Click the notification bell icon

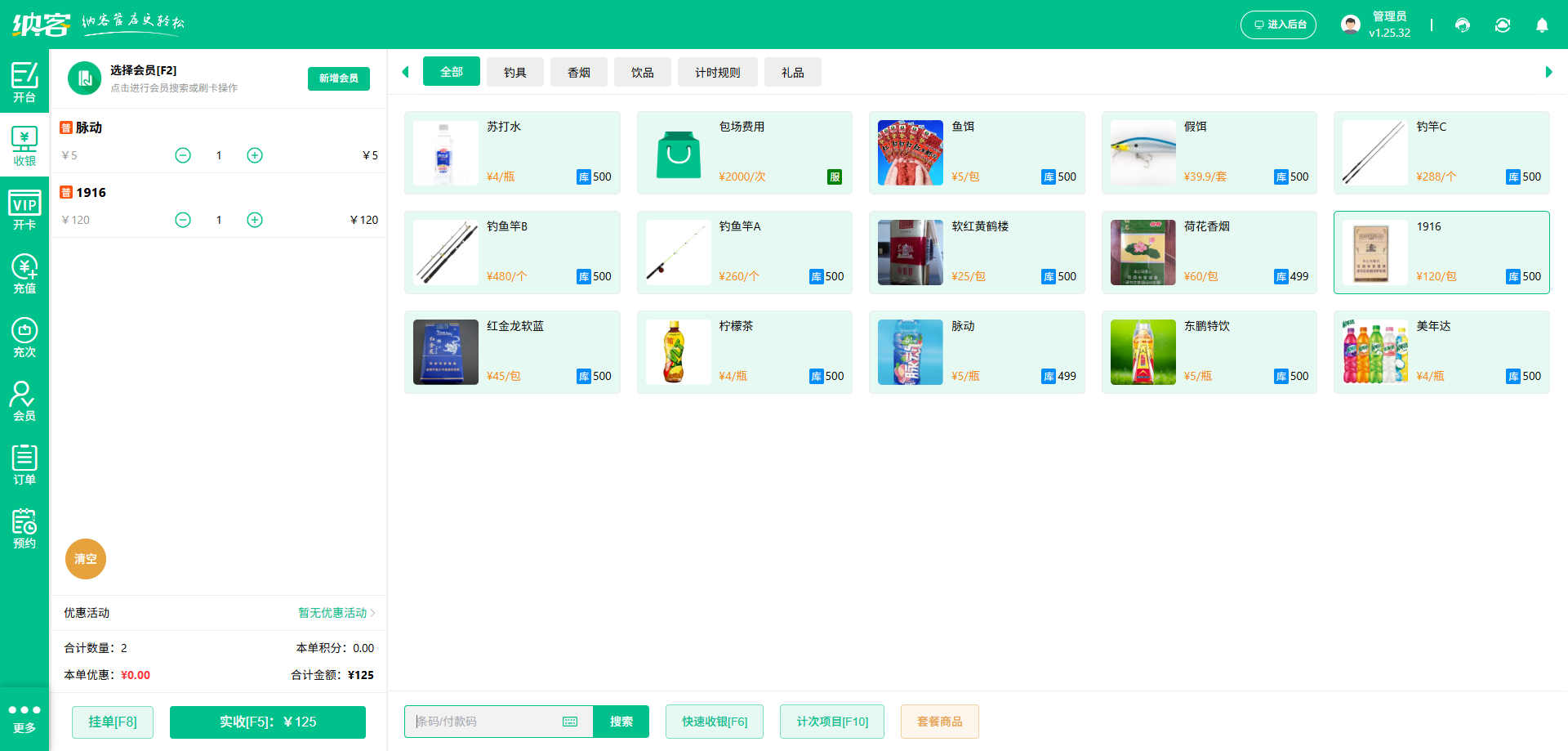pos(1542,25)
